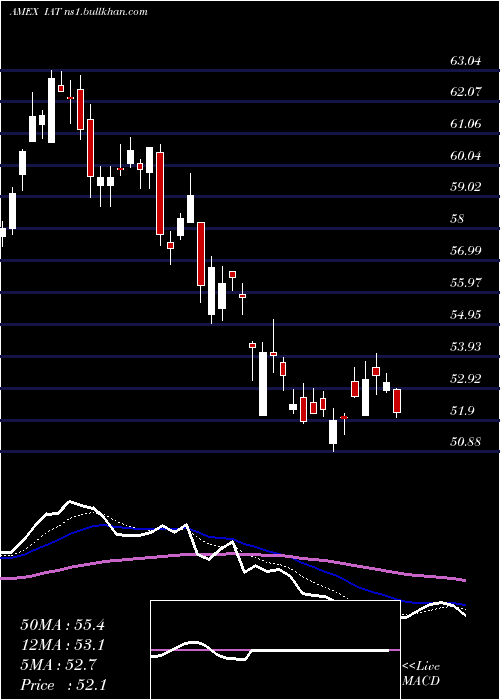500x700 pixels.
Task: Click the 62.07 price axis label
Action: click(466, 92)
